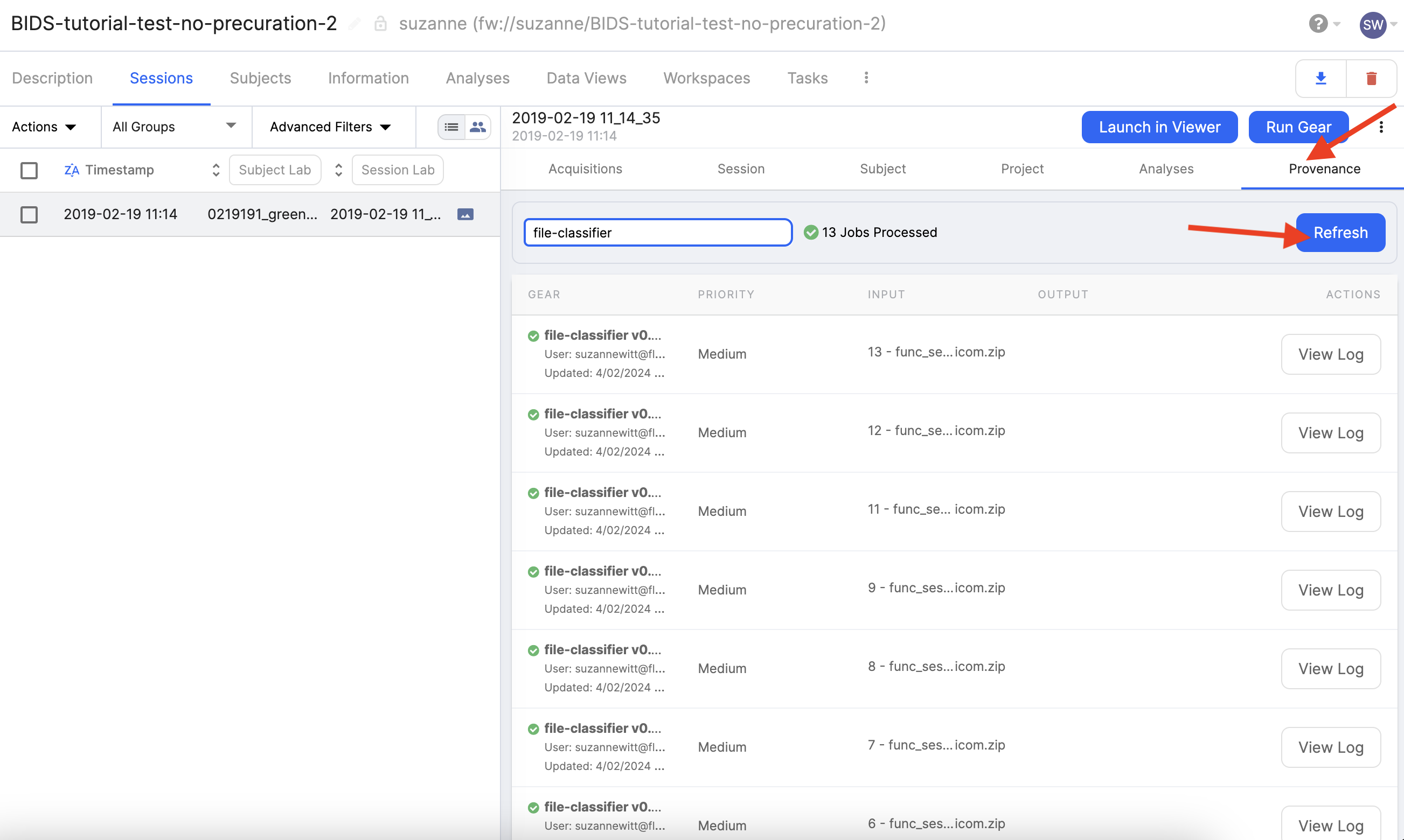The image size is (1404, 840).
Task: Open the Workspaces tab
Action: [707, 78]
